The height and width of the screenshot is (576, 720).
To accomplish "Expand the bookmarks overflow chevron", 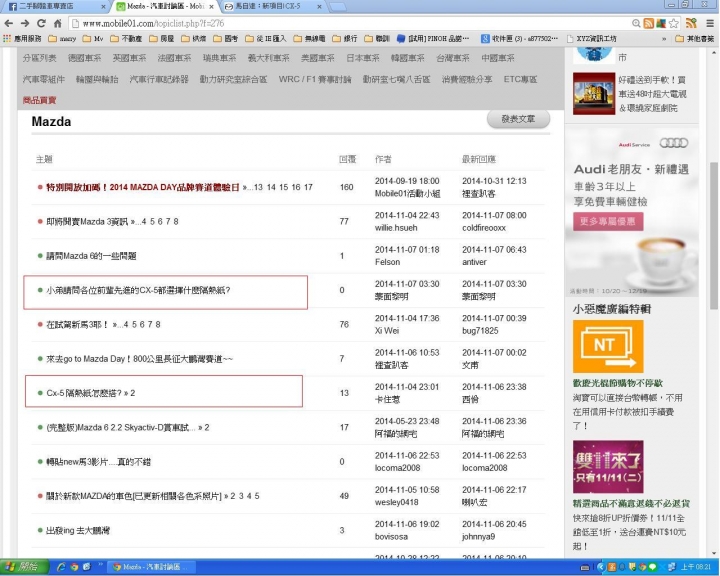I will click(664, 39).
